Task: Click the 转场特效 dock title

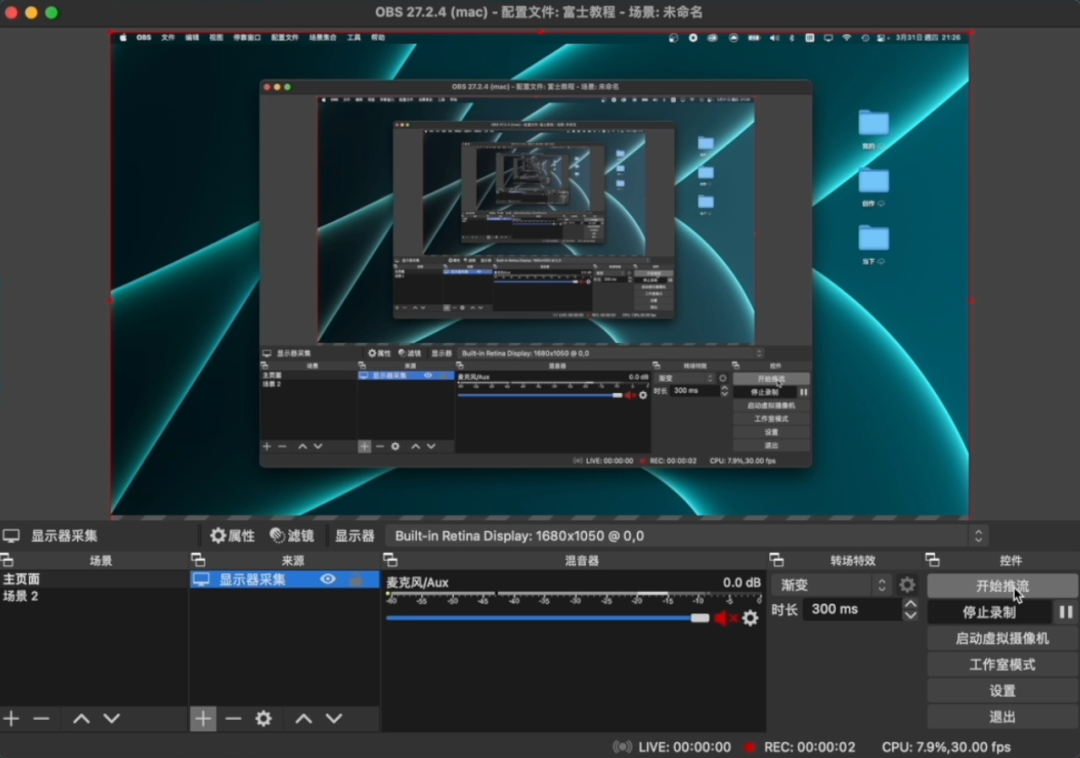Action: tap(853, 560)
